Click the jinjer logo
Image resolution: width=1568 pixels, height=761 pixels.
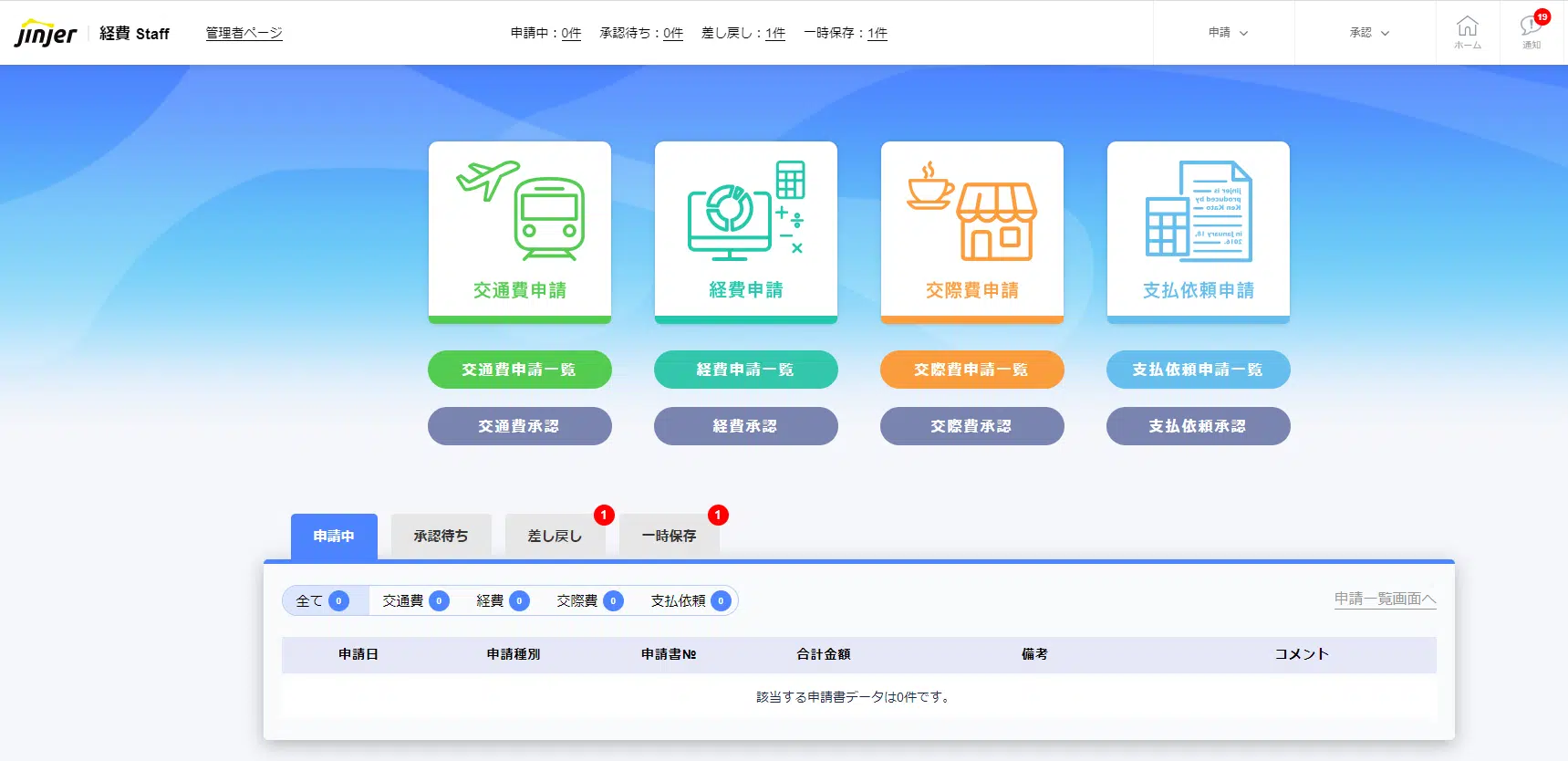[x=46, y=34]
